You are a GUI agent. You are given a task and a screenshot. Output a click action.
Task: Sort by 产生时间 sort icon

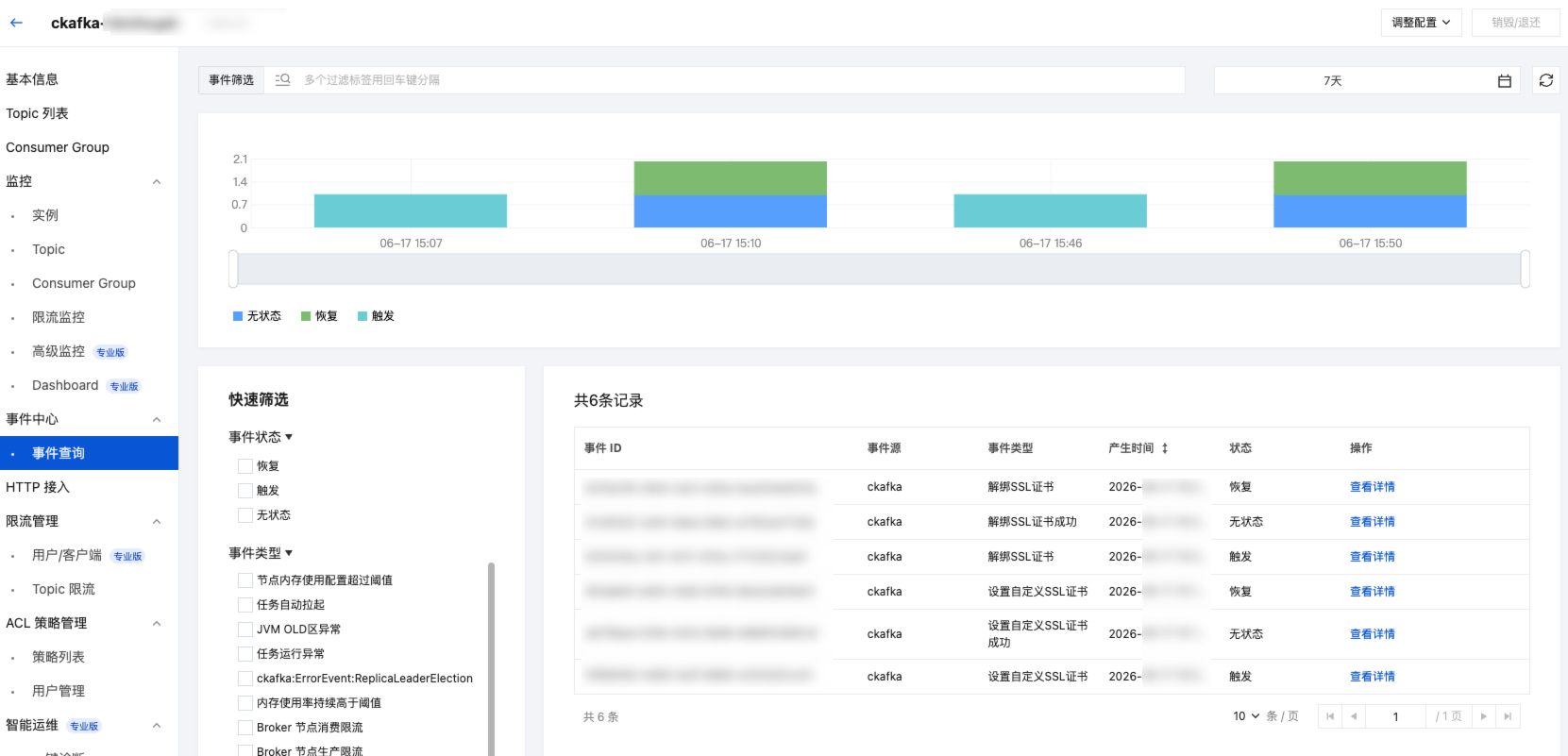point(1165,448)
